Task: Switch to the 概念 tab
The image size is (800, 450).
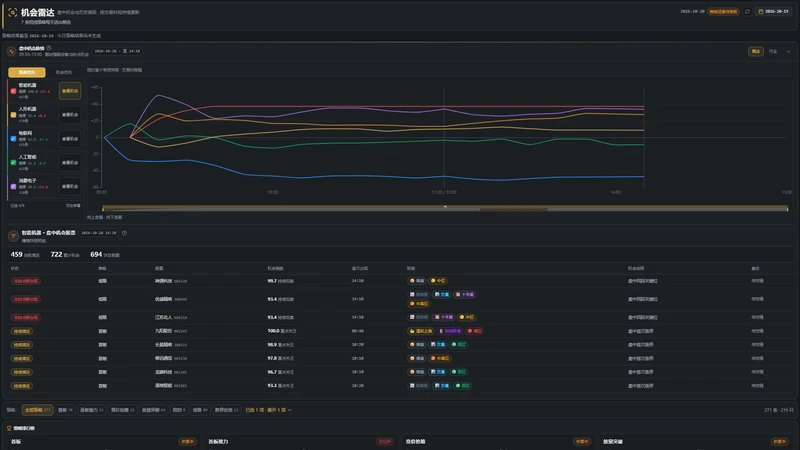Action: (x=756, y=51)
